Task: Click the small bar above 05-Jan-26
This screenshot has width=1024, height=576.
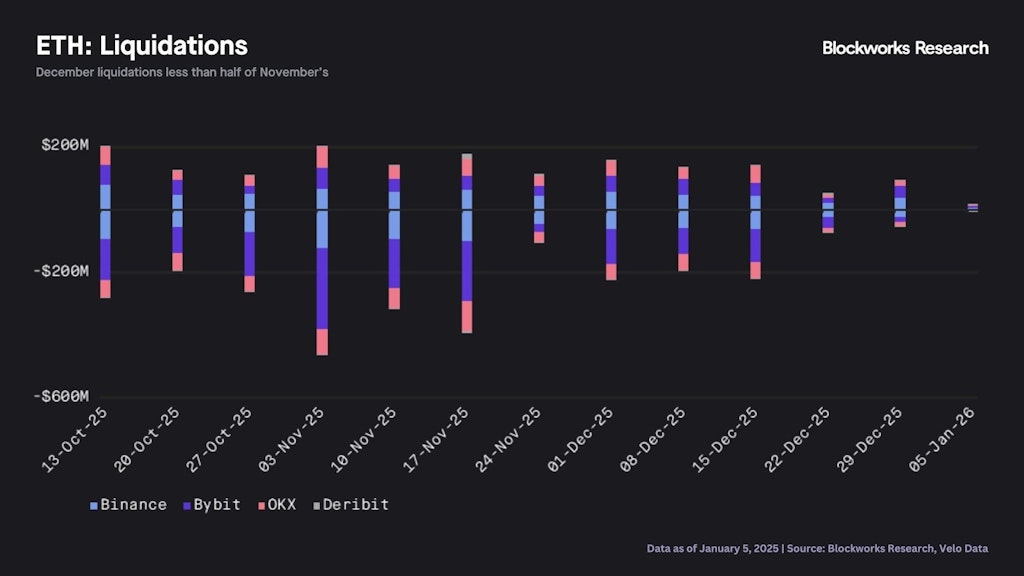Action: coord(972,208)
